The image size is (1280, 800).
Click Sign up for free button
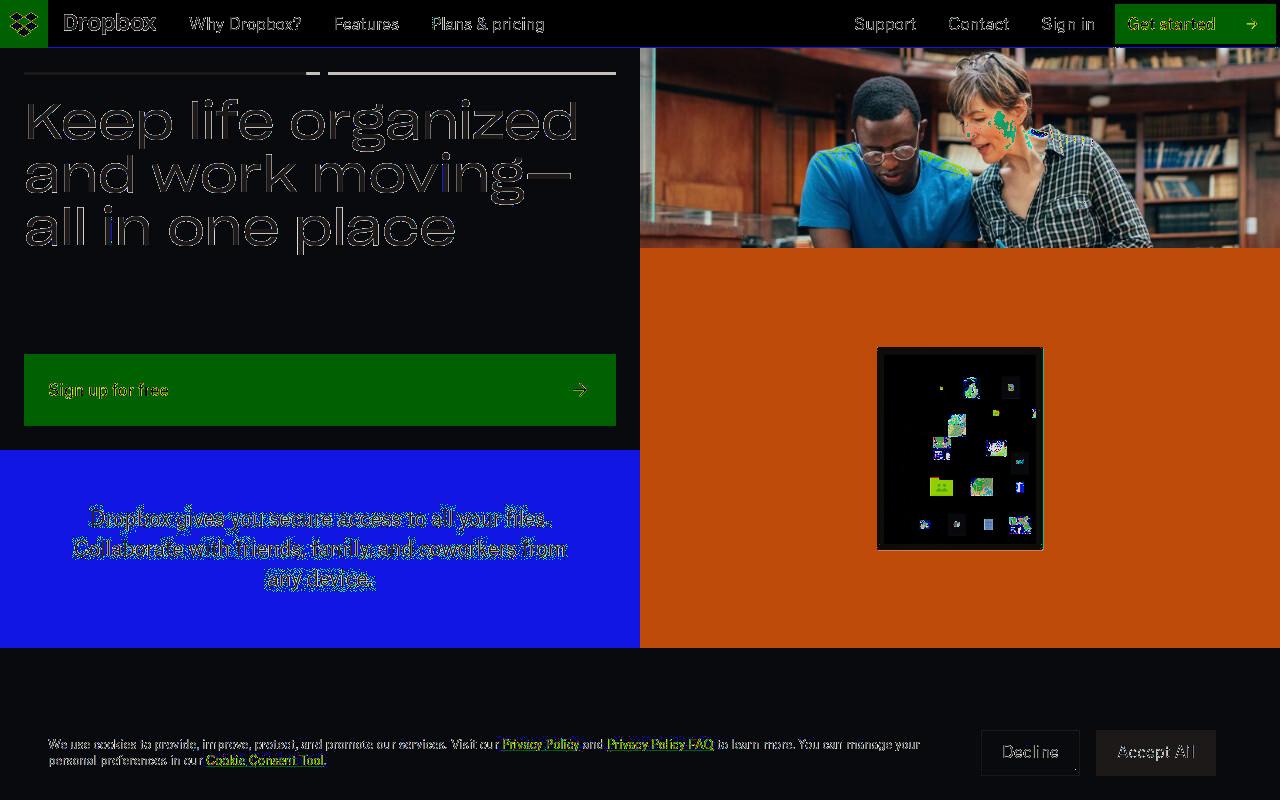point(320,390)
